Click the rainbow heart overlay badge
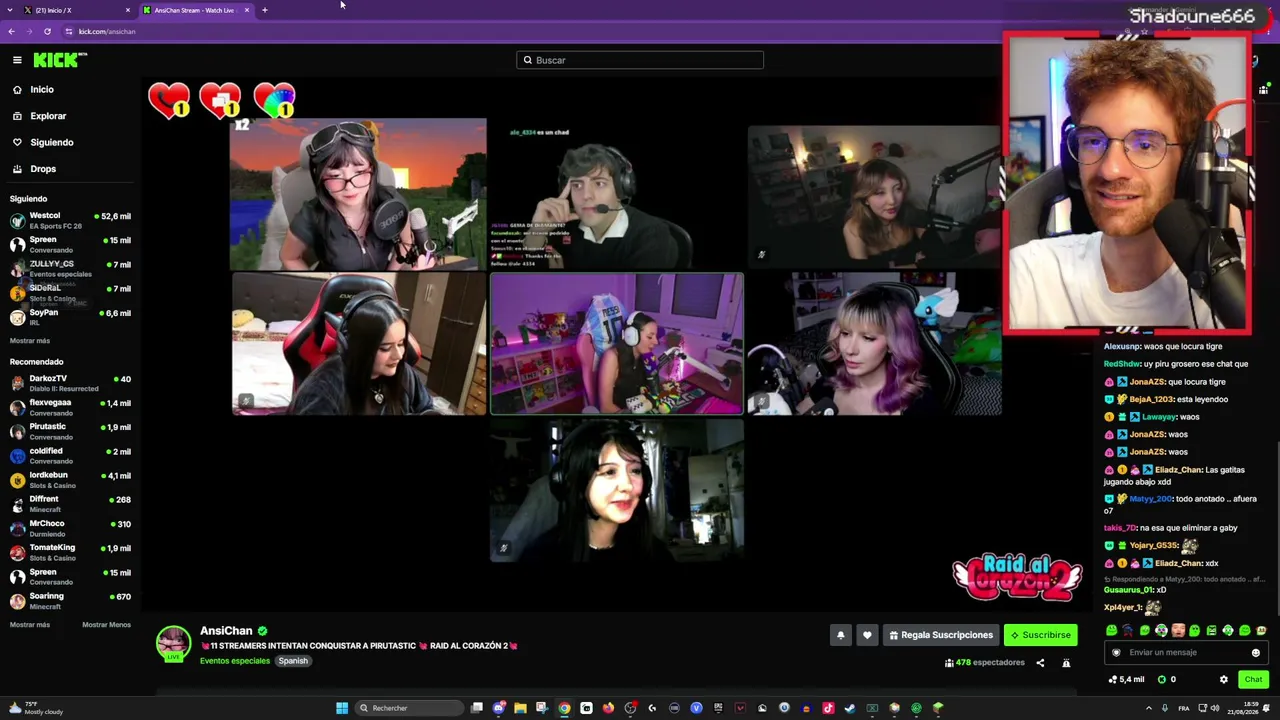Viewport: 1280px width, 720px height. (274, 101)
